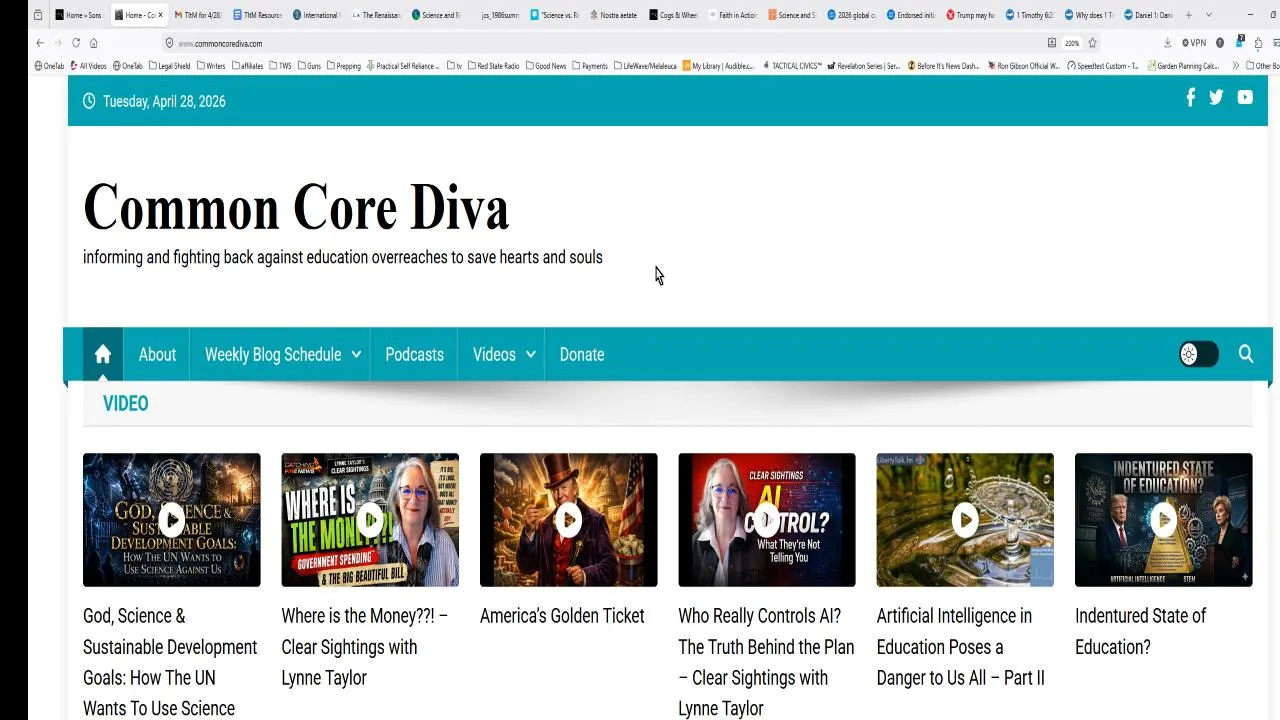Open reader view icon in address bar
Image resolution: width=1280 pixels, height=720 pixels.
(x=1051, y=43)
